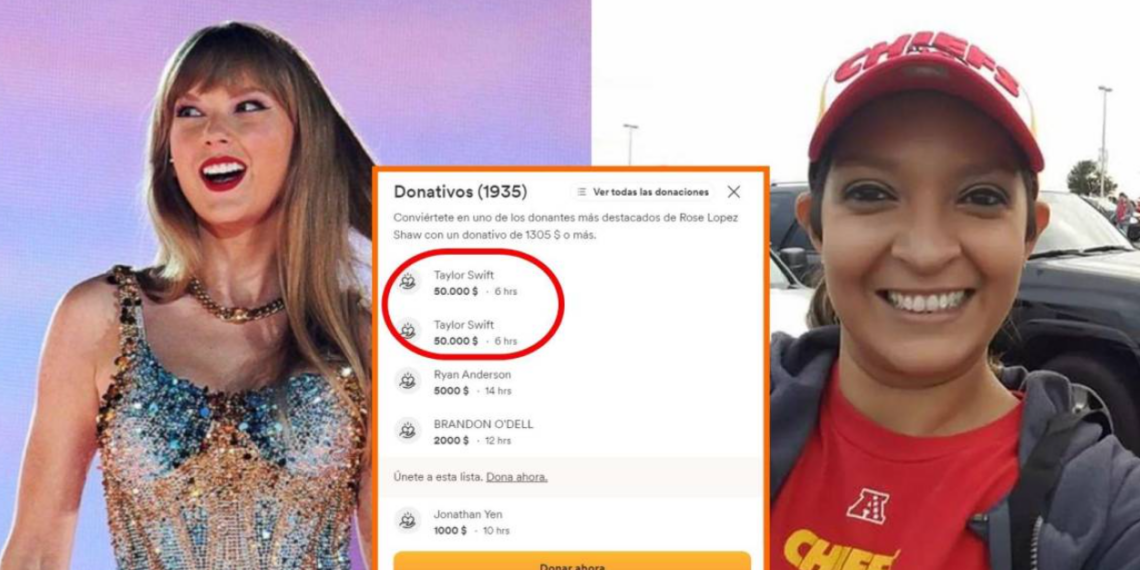Select the second Taylor Swift donor name
The height and width of the screenshot is (570, 1140).
pos(464,324)
